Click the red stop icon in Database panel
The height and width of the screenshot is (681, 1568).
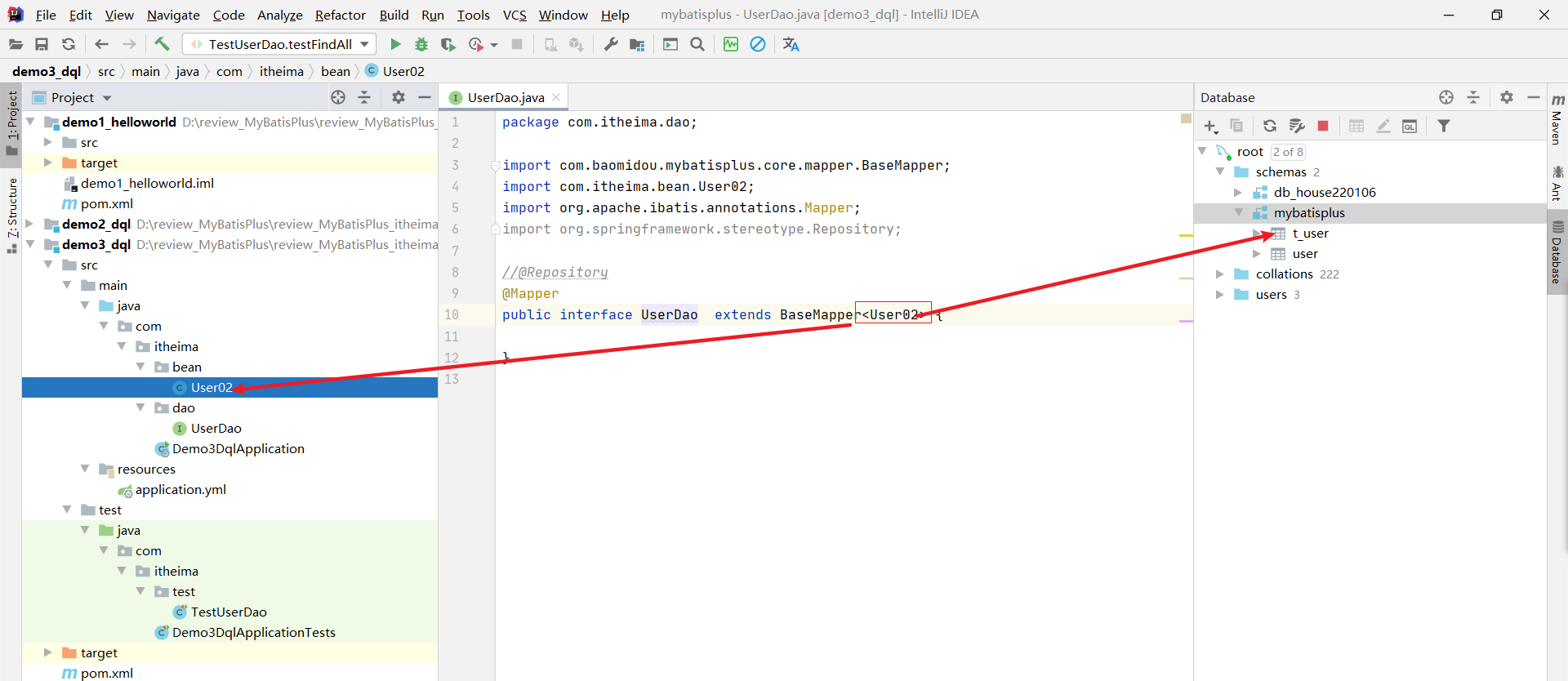(x=1323, y=126)
